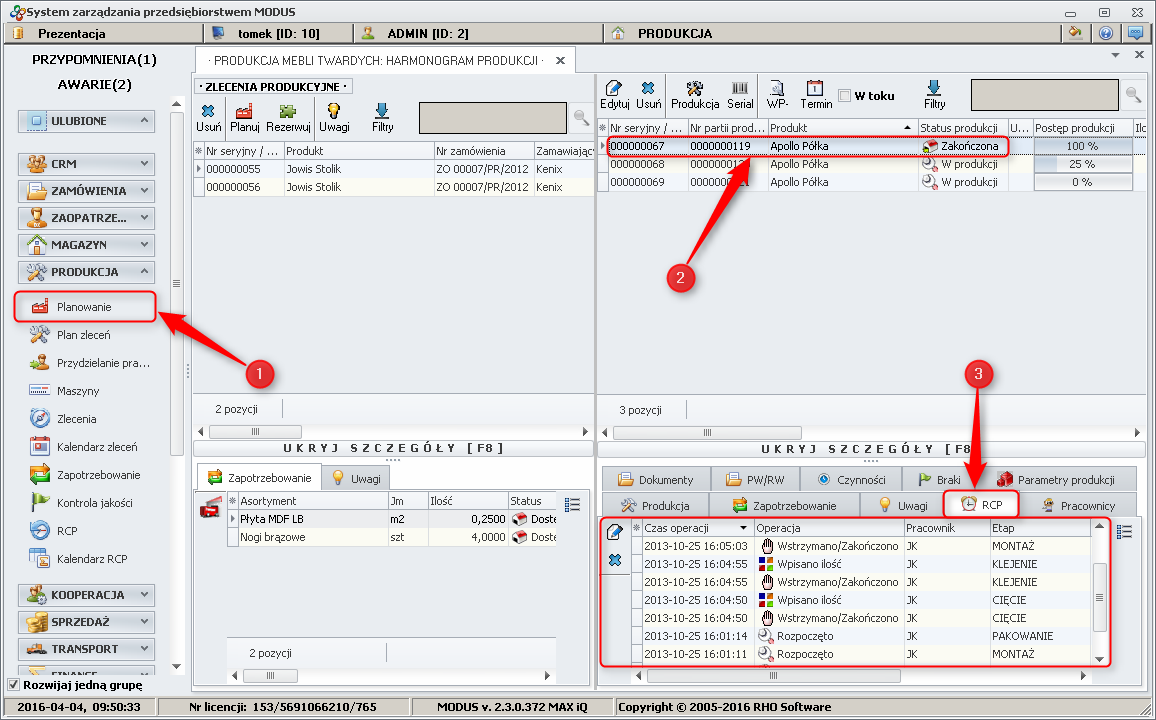Switch to the Braki tab
This screenshot has height=720, width=1156.
pos(939,480)
